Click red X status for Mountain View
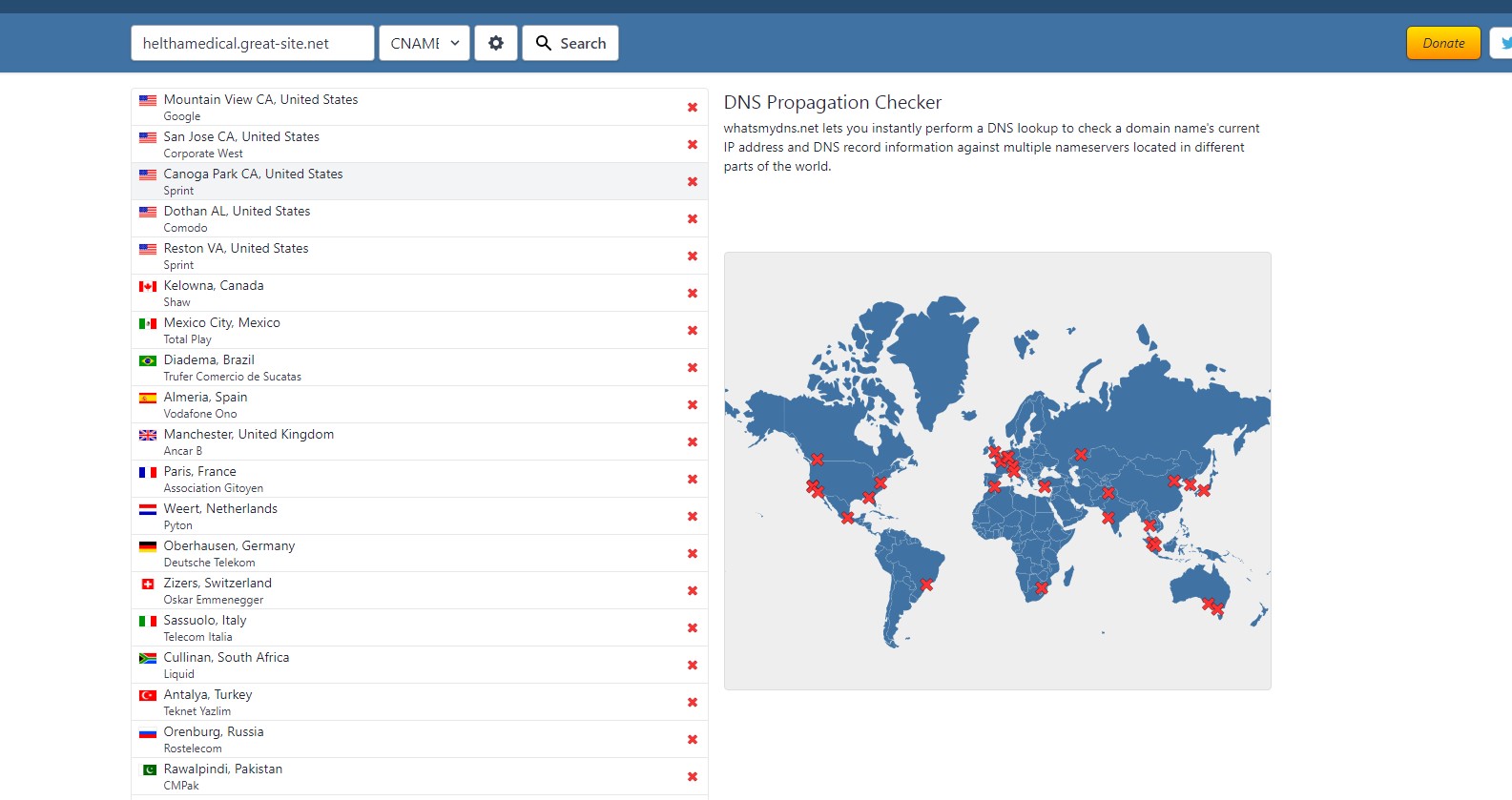The height and width of the screenshot is (800, 1512). 693,108
